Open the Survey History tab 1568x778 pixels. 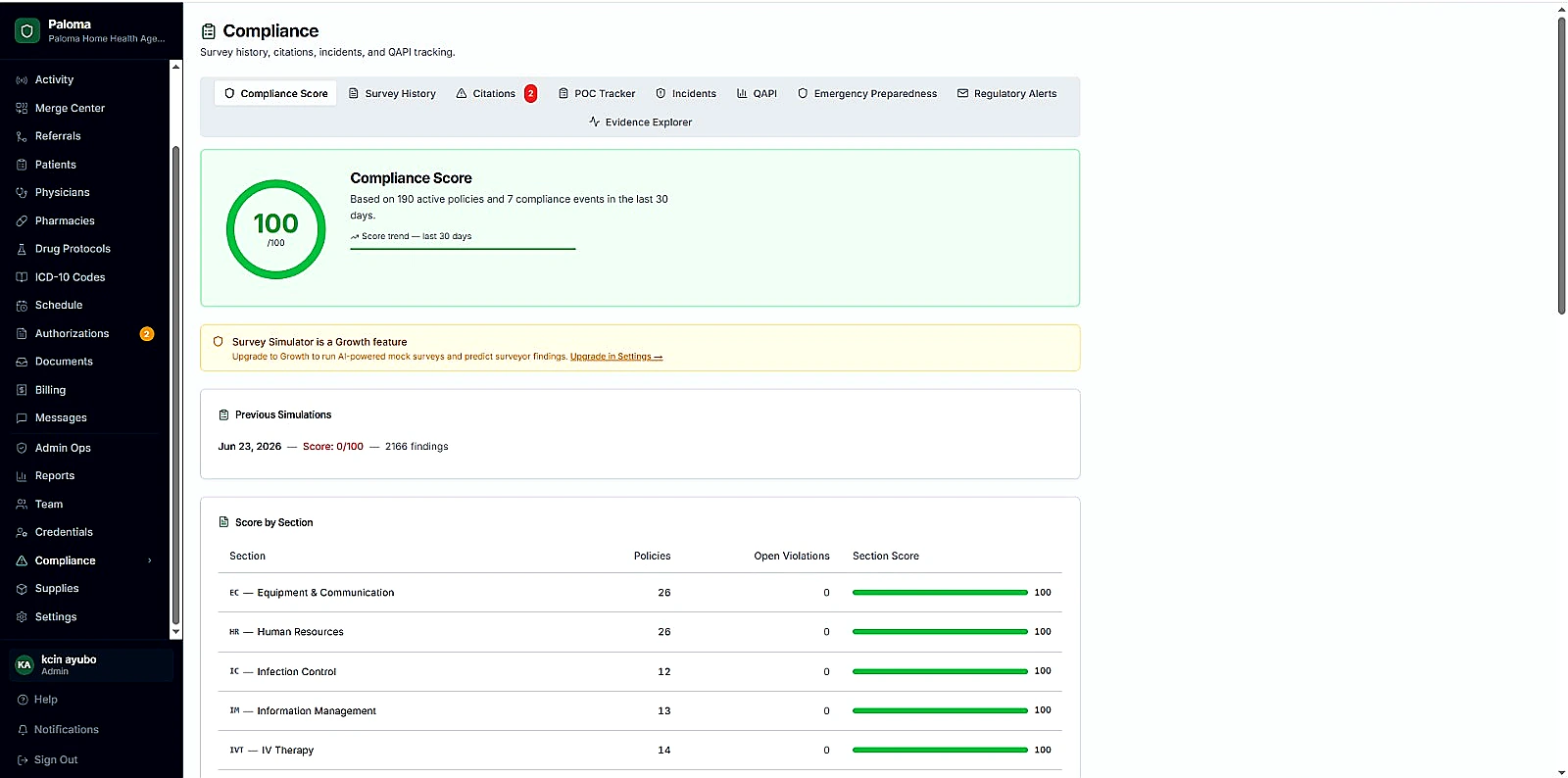[392, 94]
